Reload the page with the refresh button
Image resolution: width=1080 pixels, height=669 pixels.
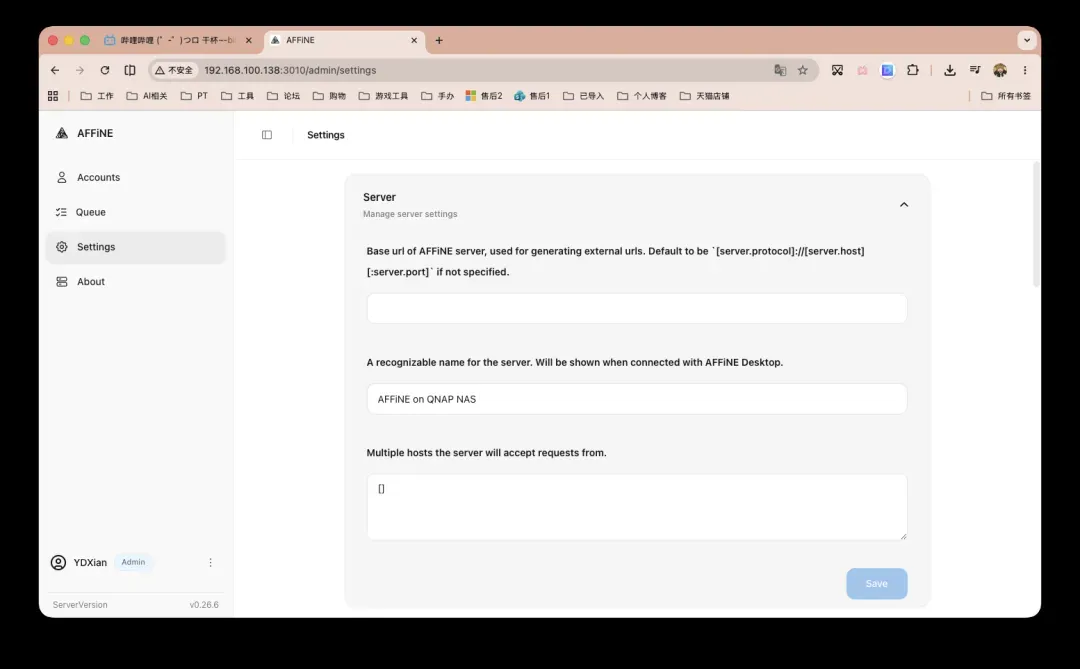(x=105, y=70)
